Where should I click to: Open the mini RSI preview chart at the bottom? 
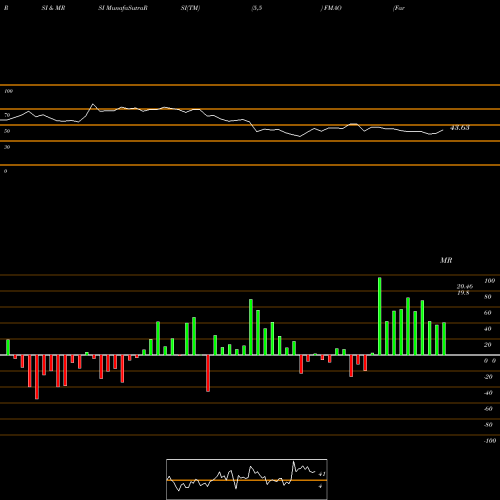pos(247,479)
